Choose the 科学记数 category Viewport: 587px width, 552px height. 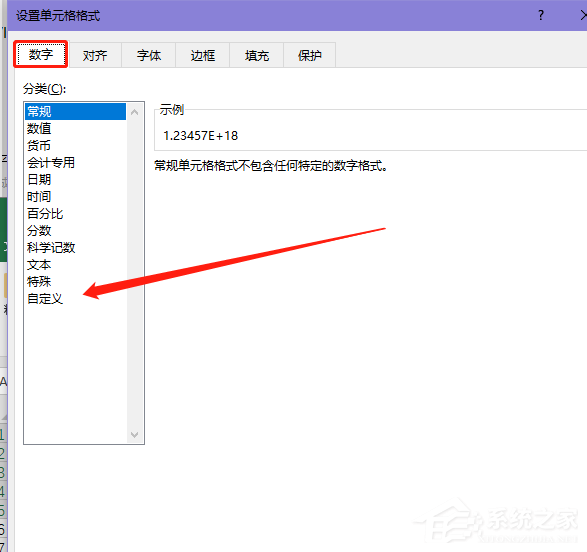(75, 247)
